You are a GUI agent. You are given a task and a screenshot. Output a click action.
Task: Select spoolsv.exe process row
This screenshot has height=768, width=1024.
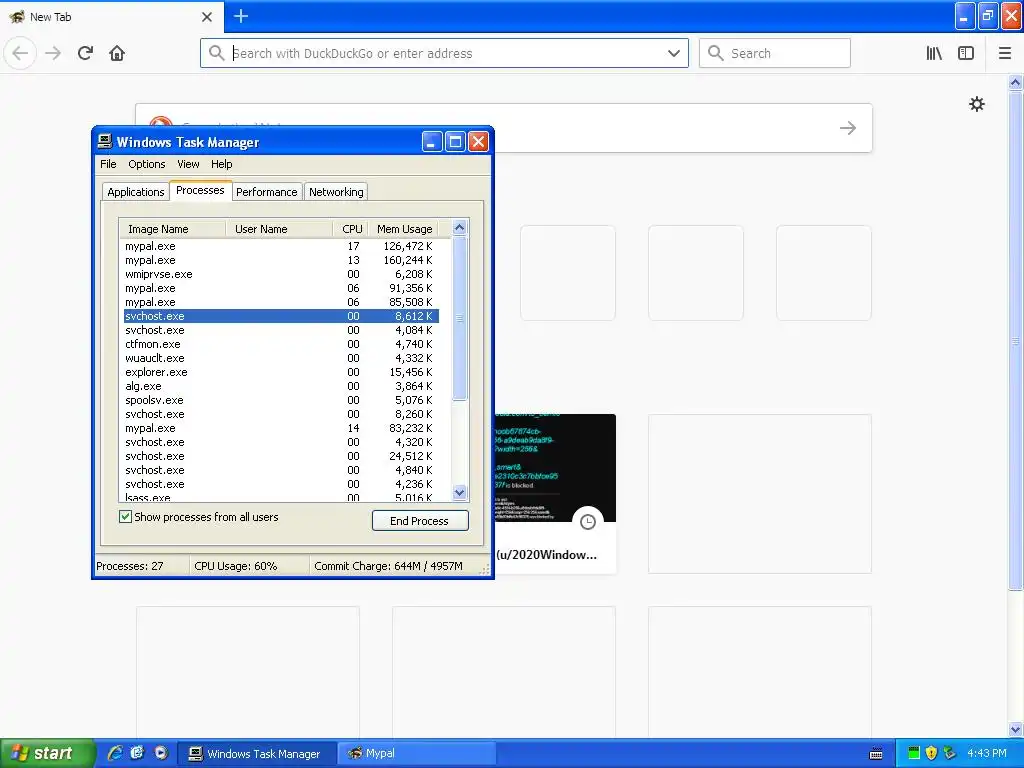[281, 400]
